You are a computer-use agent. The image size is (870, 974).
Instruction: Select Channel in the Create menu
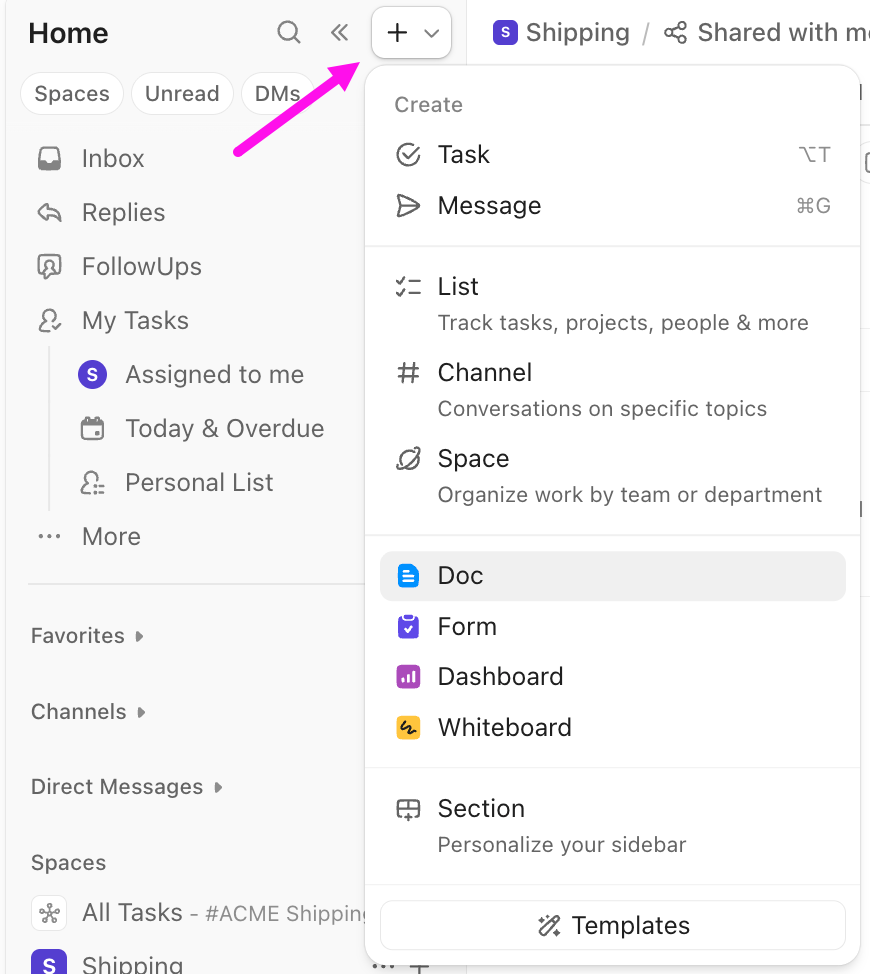[x=484, y=372]
